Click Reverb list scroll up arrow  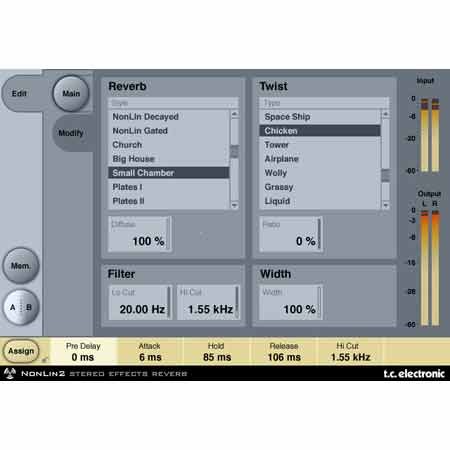point(234,114)
